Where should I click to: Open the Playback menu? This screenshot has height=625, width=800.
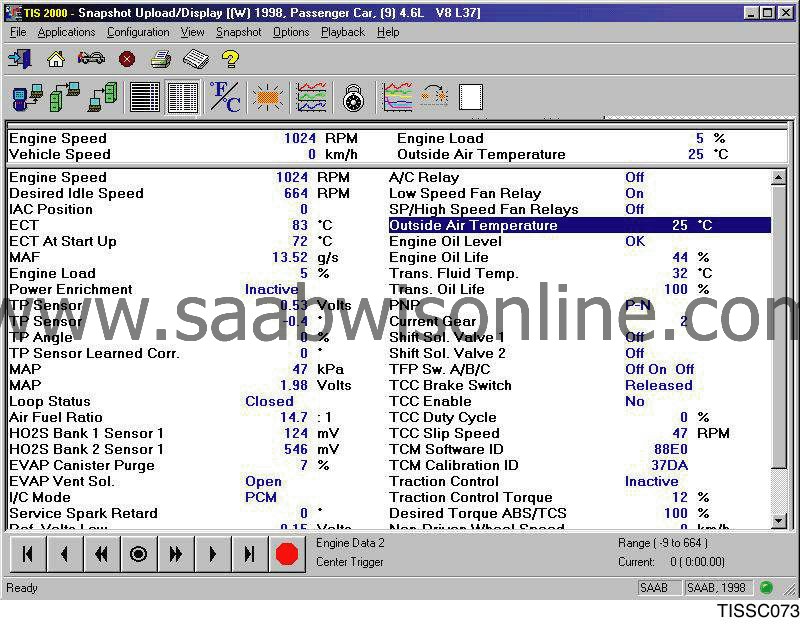(342, 32)
